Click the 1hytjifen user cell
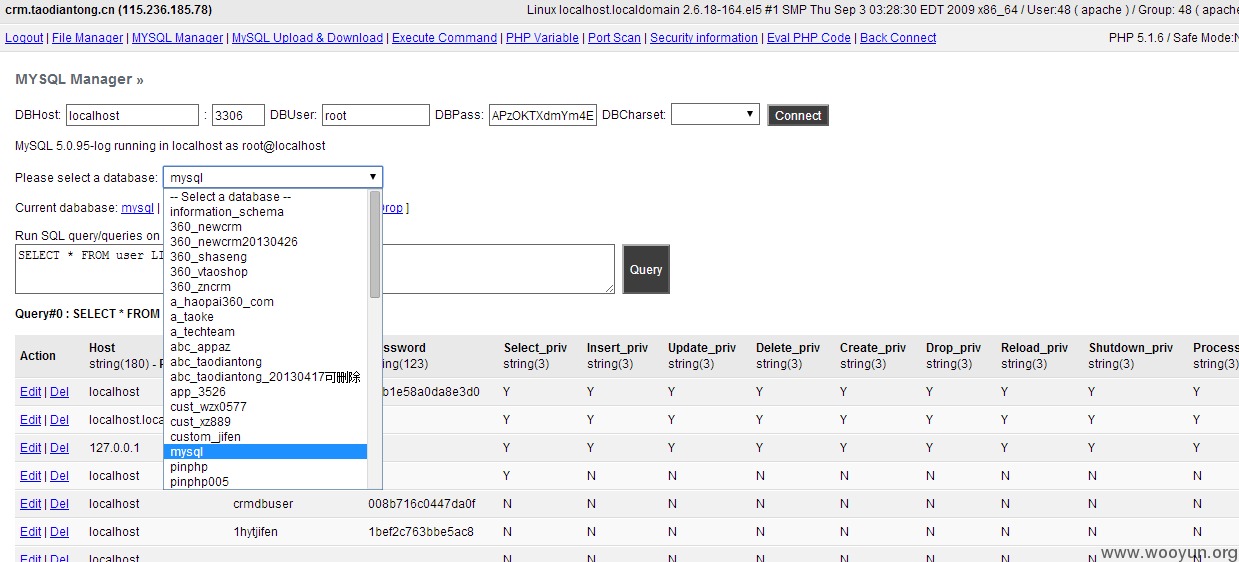The height and width of the screenshot is (562, 1239). click(255, 532)
